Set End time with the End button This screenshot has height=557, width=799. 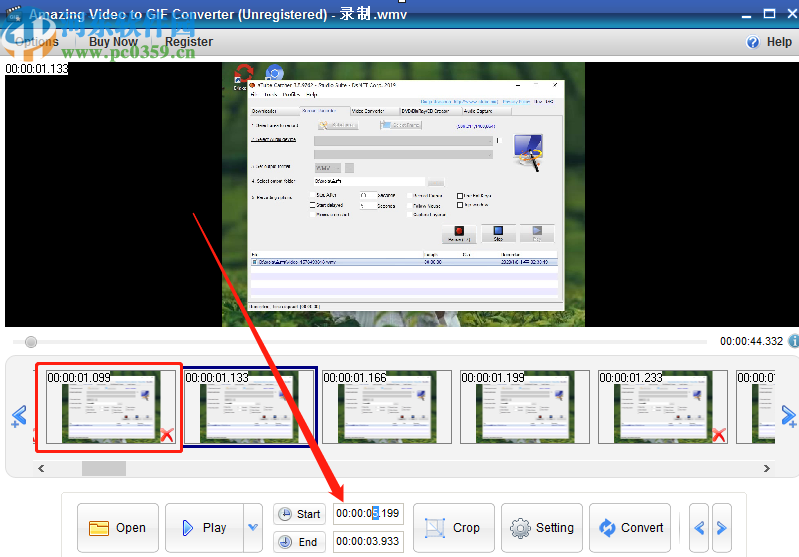point(299,542)
